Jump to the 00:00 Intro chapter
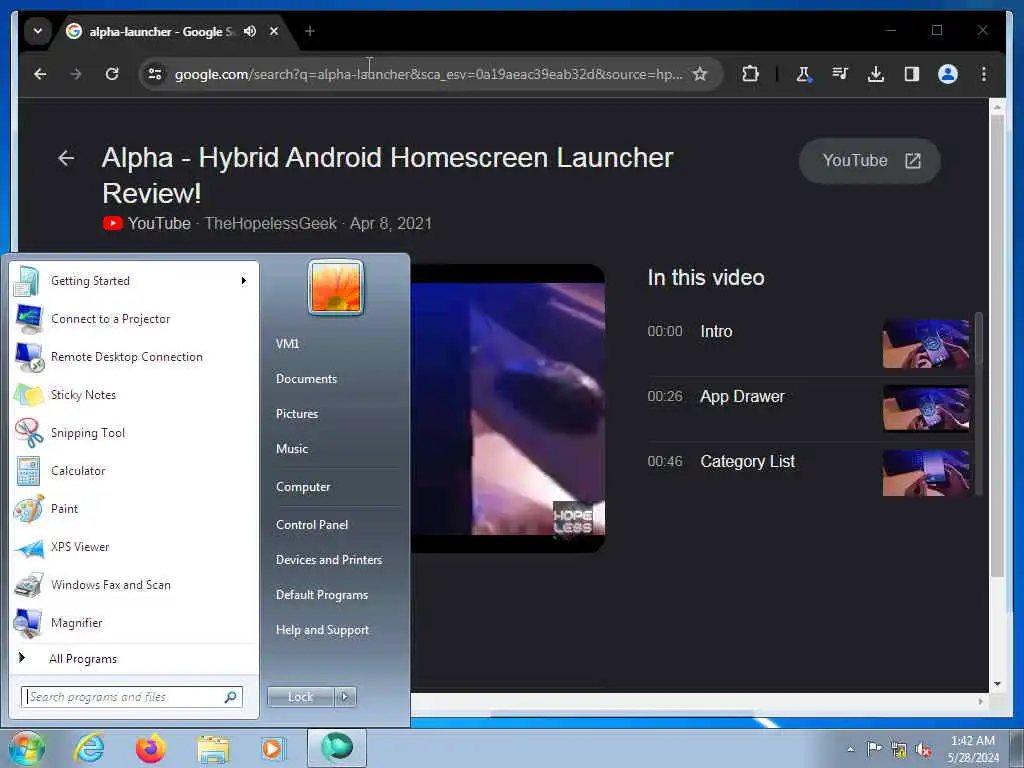 808,344
